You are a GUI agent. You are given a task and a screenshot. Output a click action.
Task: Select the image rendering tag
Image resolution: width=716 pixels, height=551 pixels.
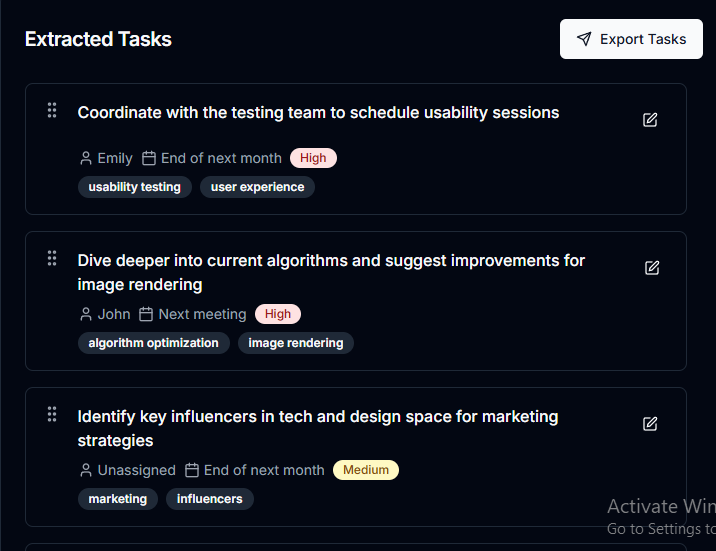coord(295,343)
